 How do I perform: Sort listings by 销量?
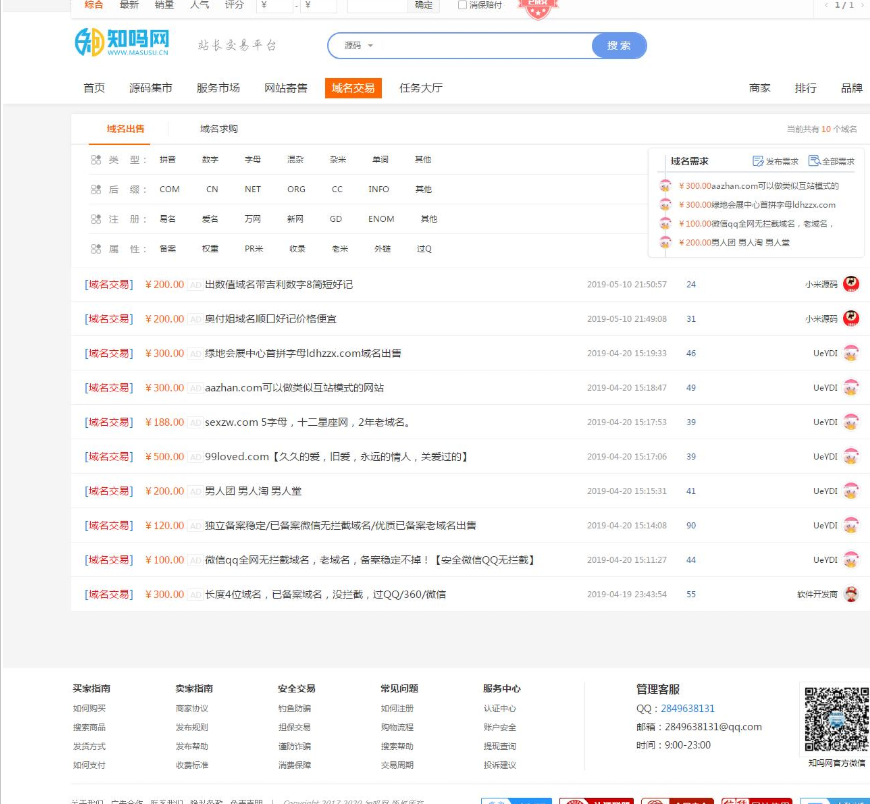(x=164, y=5)
